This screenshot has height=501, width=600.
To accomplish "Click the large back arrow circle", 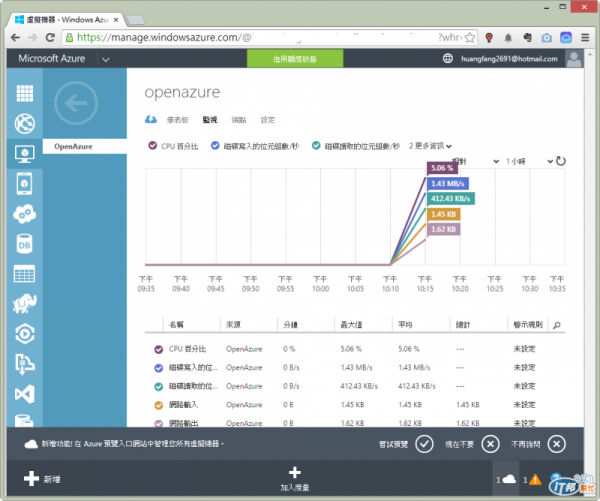I will (x=76, y=103).
